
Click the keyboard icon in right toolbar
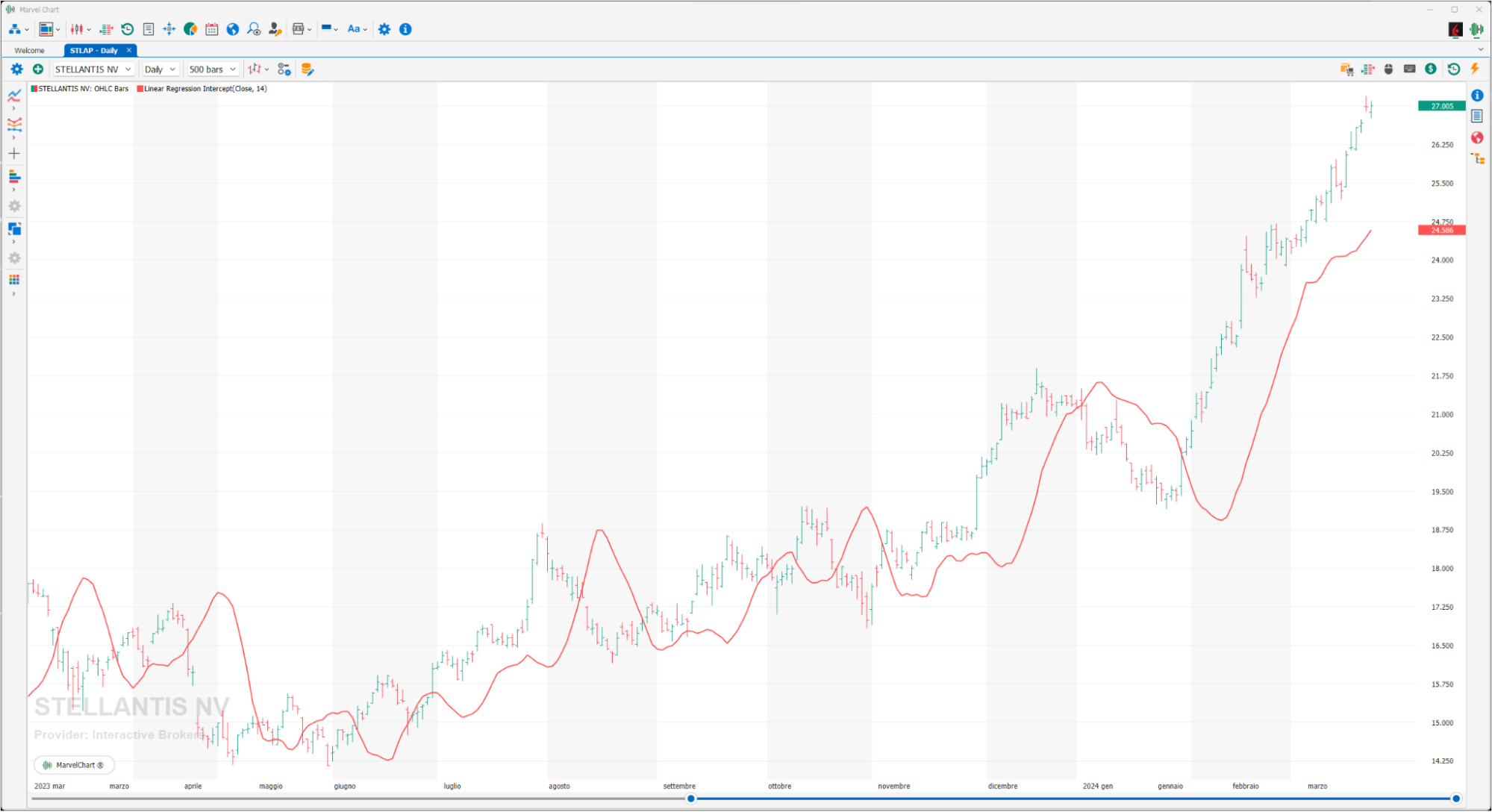pyautogui.click(x=1409, y=69)
